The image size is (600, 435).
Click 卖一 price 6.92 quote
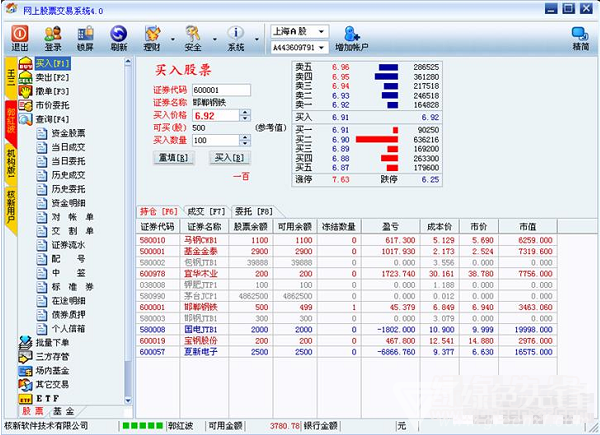[x=341, y=105]
